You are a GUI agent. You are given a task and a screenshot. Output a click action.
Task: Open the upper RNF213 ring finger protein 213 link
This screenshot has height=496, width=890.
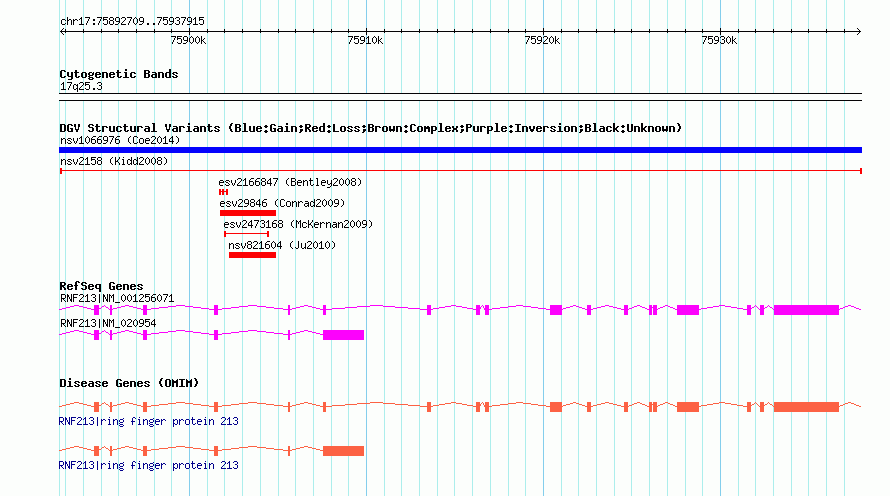tap(148, 422)
